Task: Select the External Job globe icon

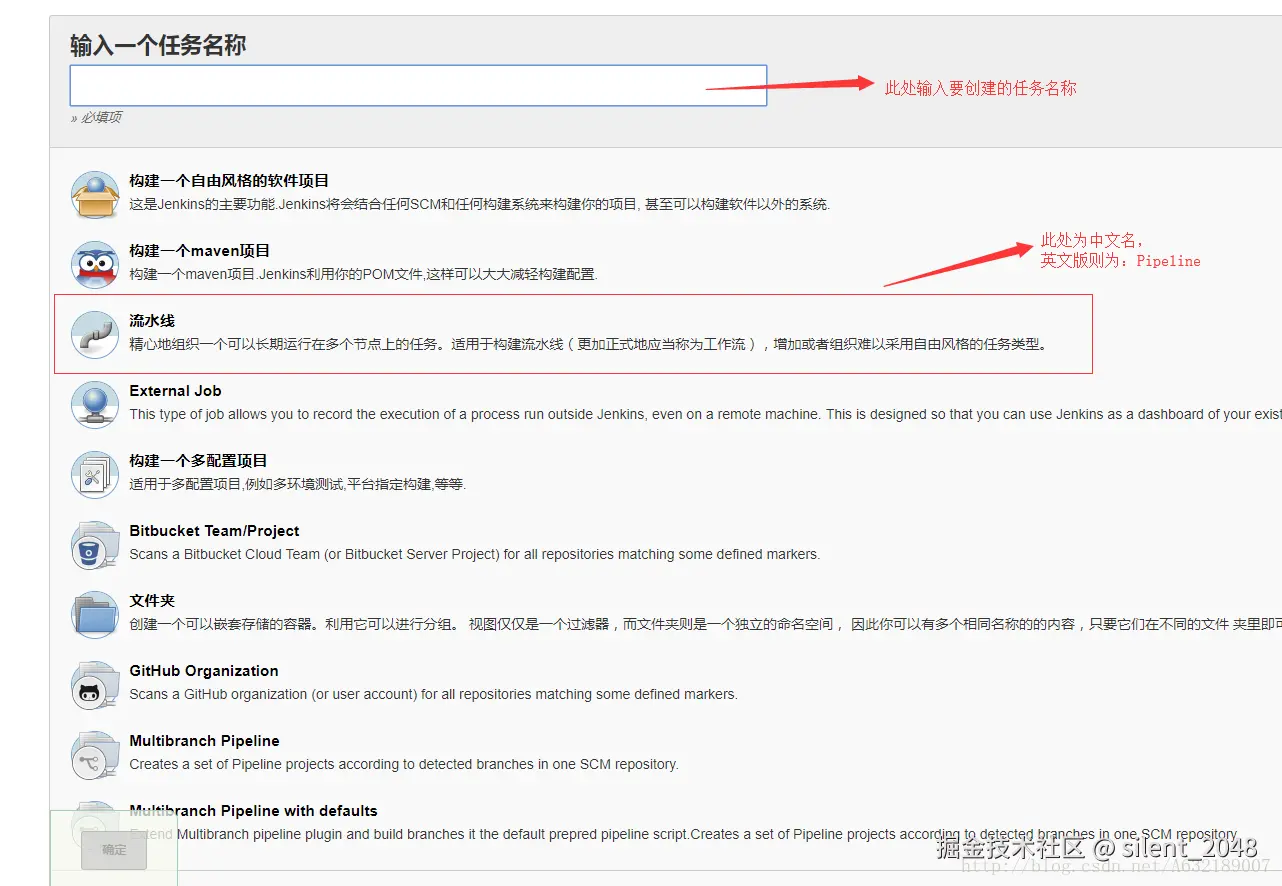Action: (x=95, y=404)
